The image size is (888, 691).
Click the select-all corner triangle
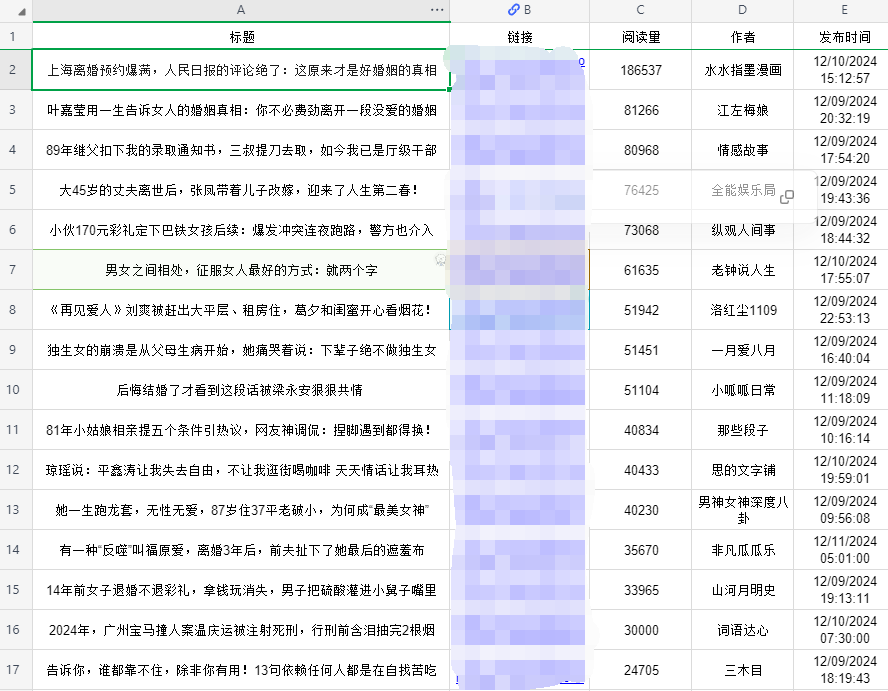point(22,11)
